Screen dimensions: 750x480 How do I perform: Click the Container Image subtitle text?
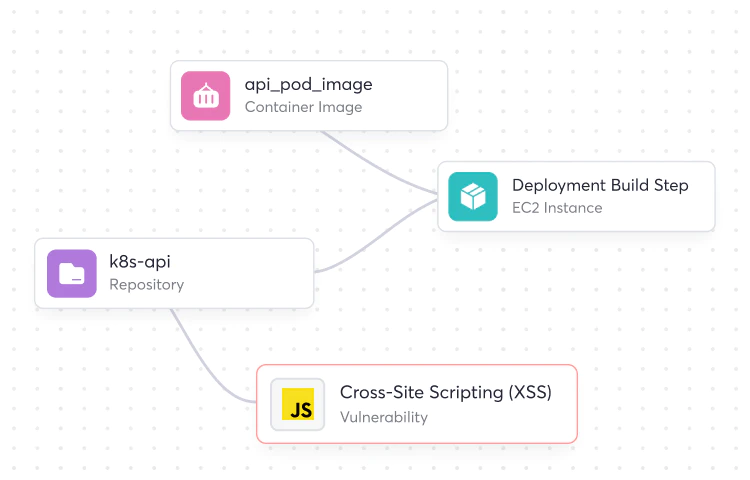click(303, 107)
